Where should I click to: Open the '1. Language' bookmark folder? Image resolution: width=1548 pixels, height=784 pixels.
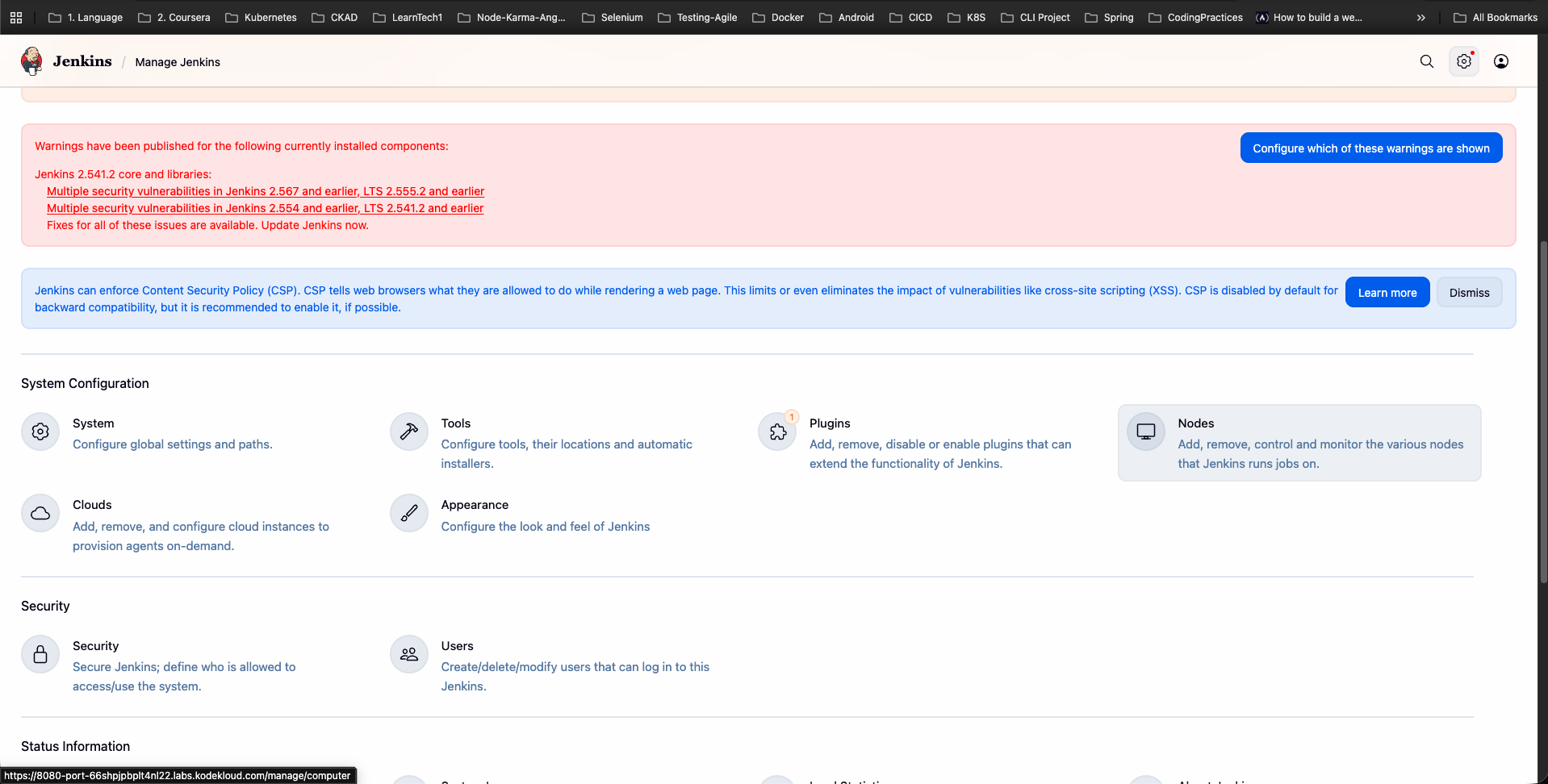point(86,17)
